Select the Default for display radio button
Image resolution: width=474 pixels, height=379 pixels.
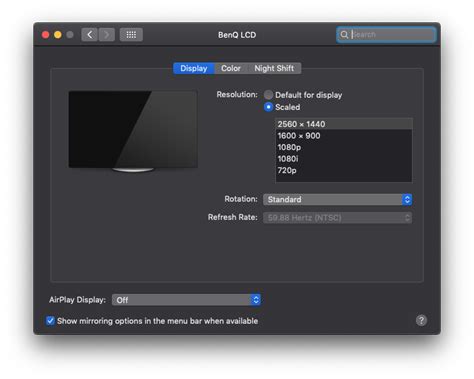(268, 95)
